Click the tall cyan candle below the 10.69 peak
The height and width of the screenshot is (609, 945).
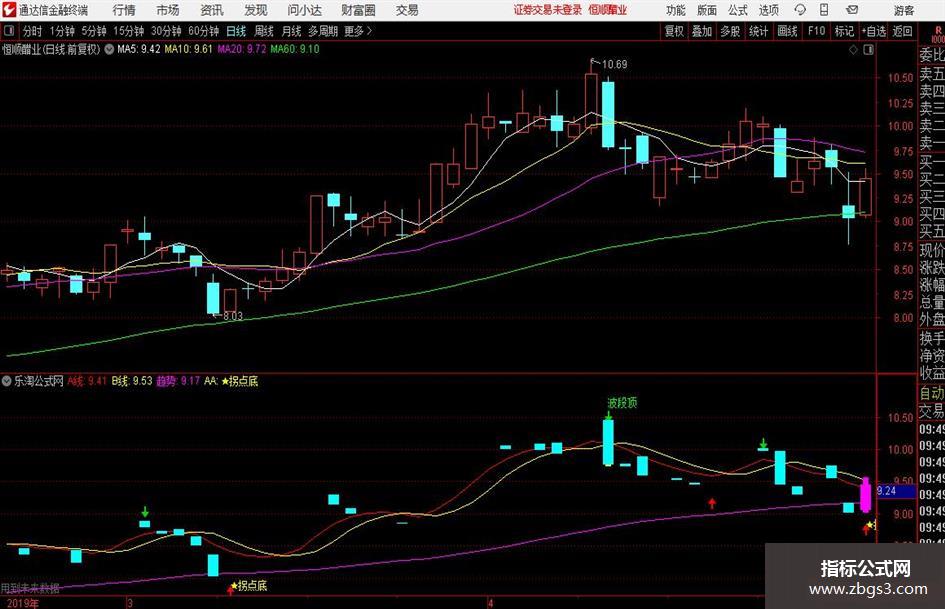pyautogui.click(x=608, y=115)
